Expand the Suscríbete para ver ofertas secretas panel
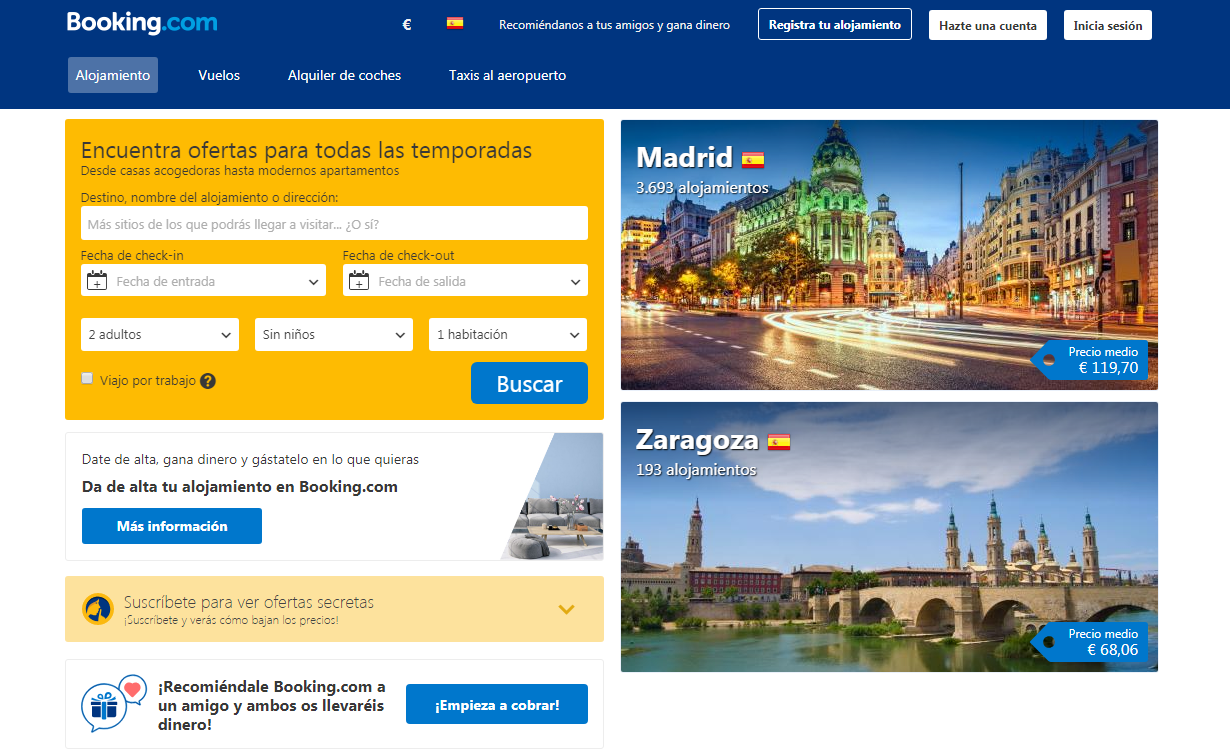 click(x=566, y=609)
